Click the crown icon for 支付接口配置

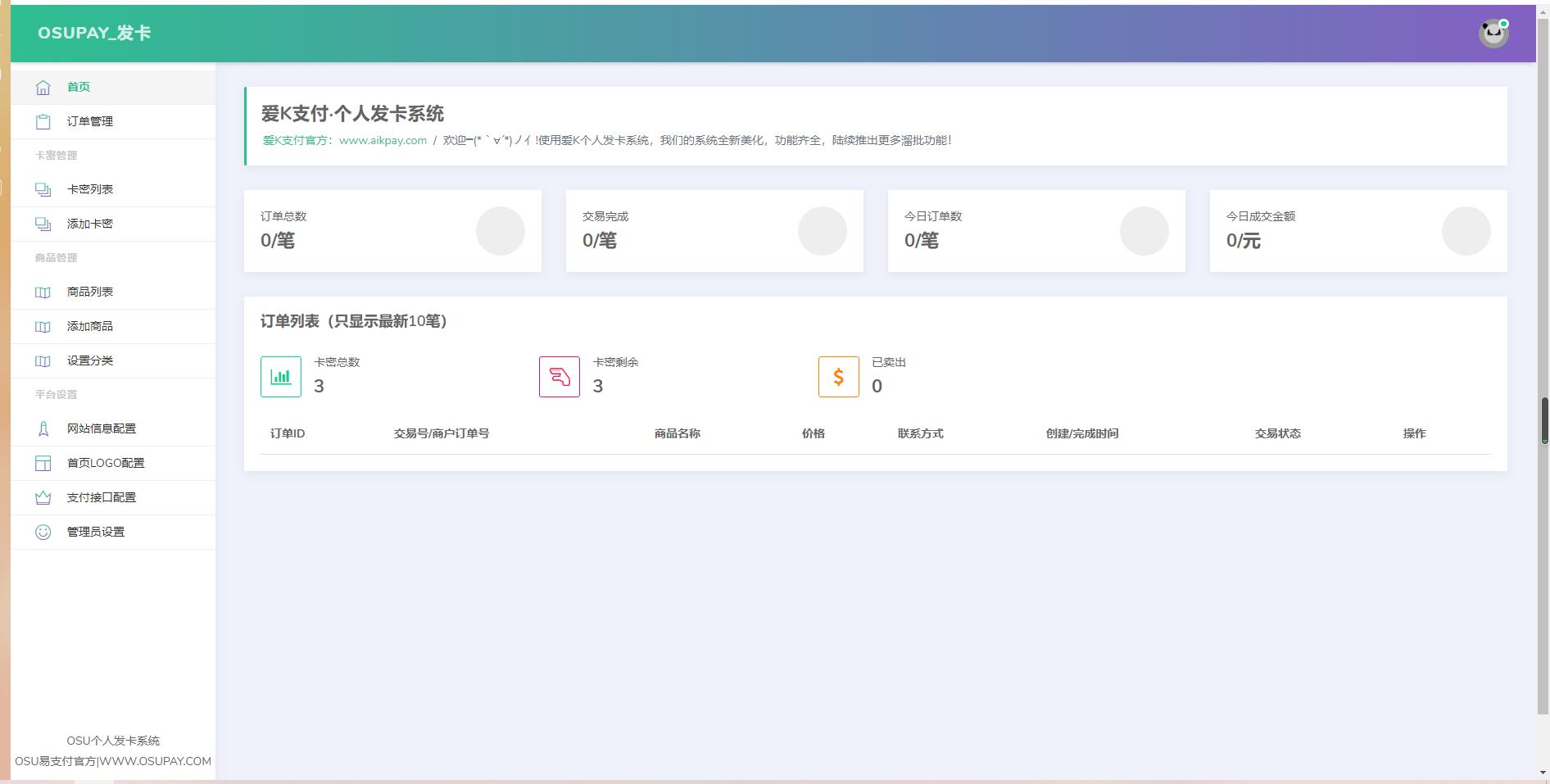43,497
